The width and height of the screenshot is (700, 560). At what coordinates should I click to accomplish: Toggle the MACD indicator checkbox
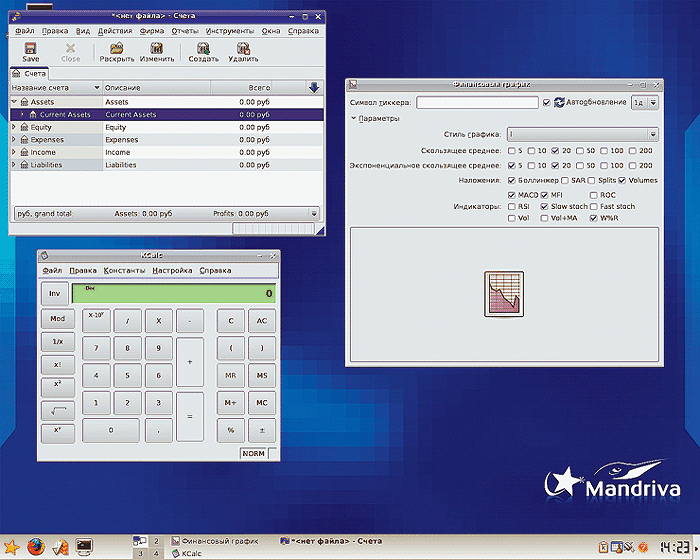click(x=512, y=195)
